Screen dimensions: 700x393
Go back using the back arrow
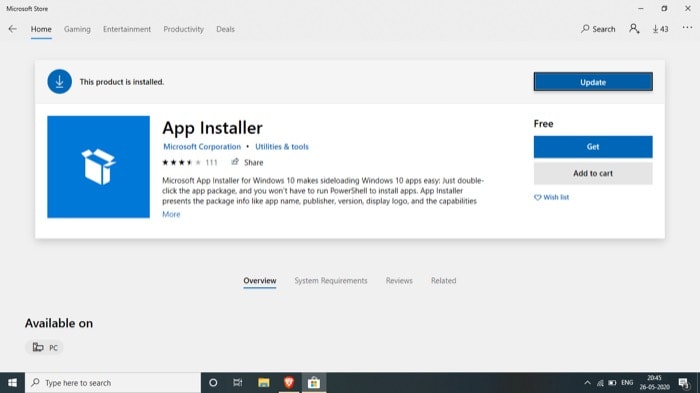point(12,29)
